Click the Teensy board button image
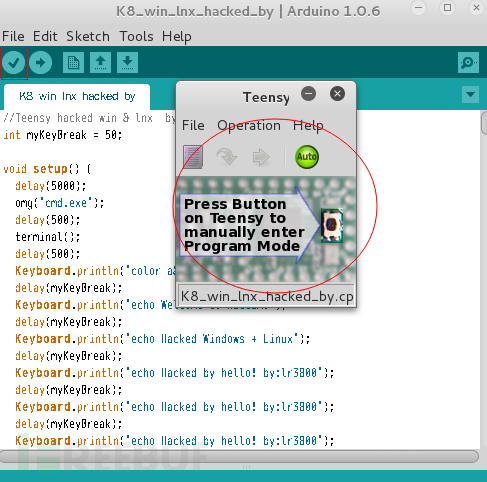 tap(332, 225)
